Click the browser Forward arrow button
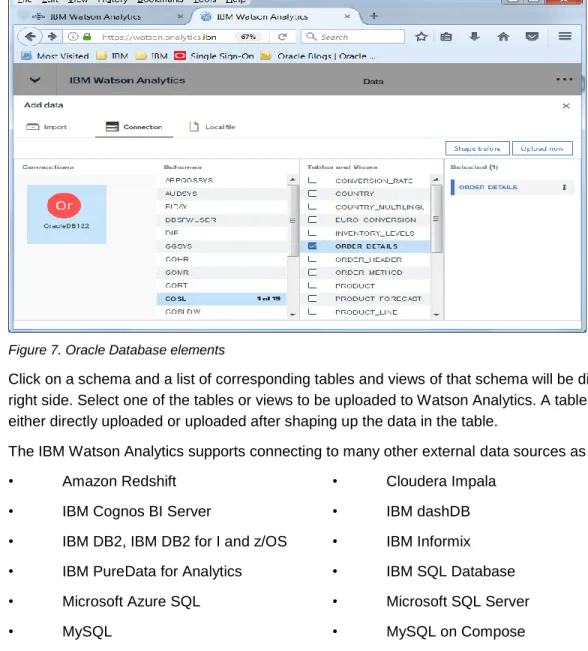 52,37
